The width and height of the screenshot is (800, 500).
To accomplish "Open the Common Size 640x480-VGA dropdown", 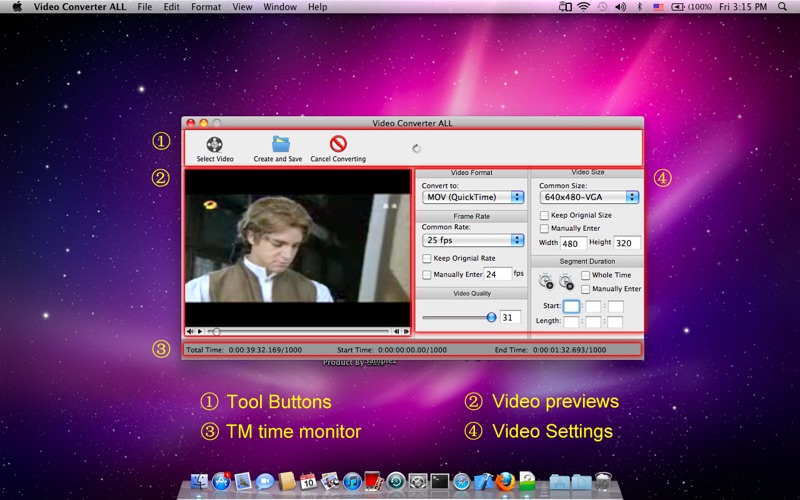I will [x=589, y=197].
